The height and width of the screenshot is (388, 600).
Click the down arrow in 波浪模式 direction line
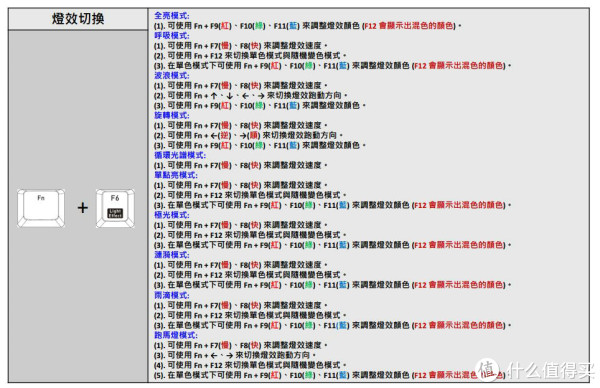[x=230, y=96]
